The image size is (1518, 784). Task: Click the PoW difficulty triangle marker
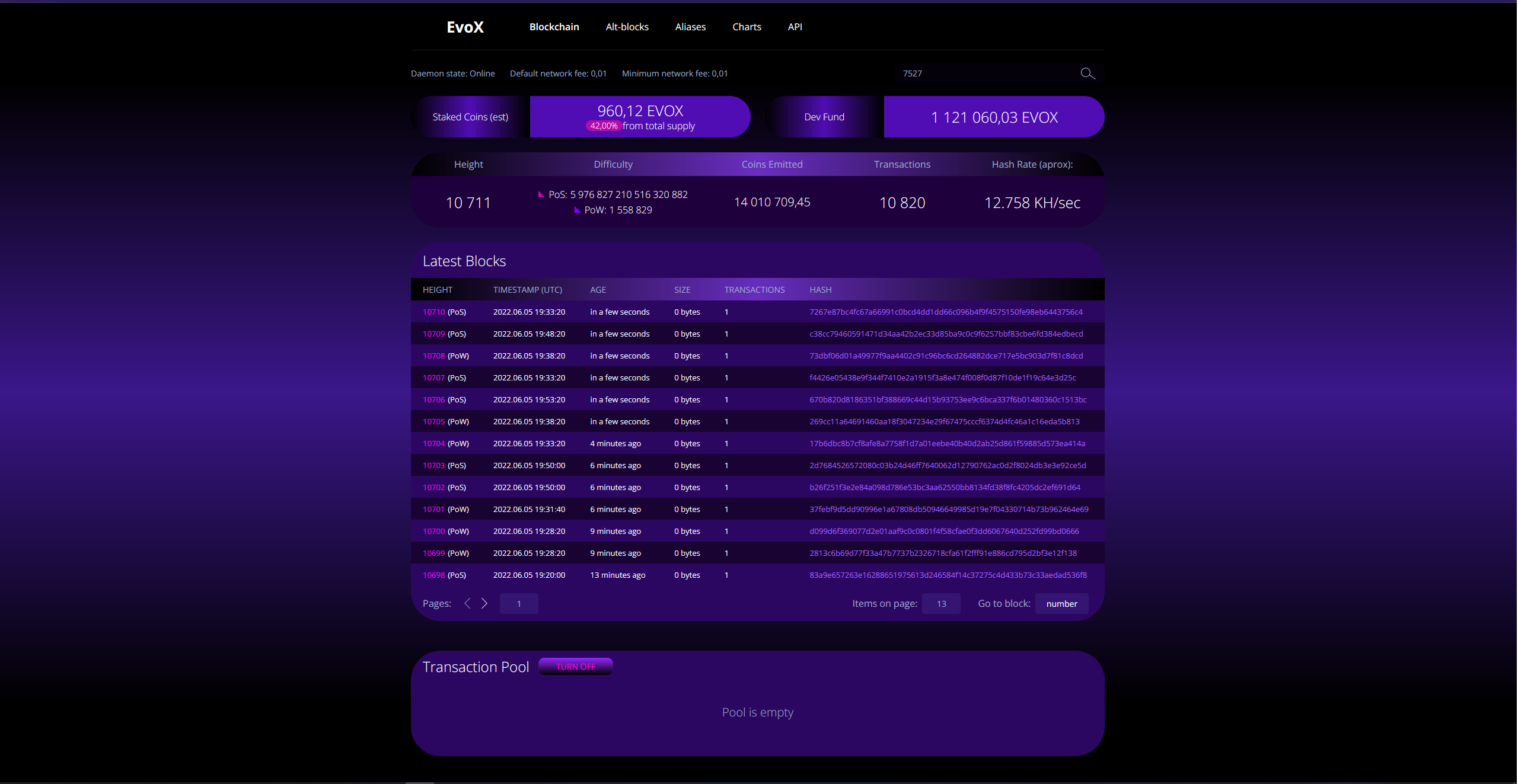pos(577,210)
